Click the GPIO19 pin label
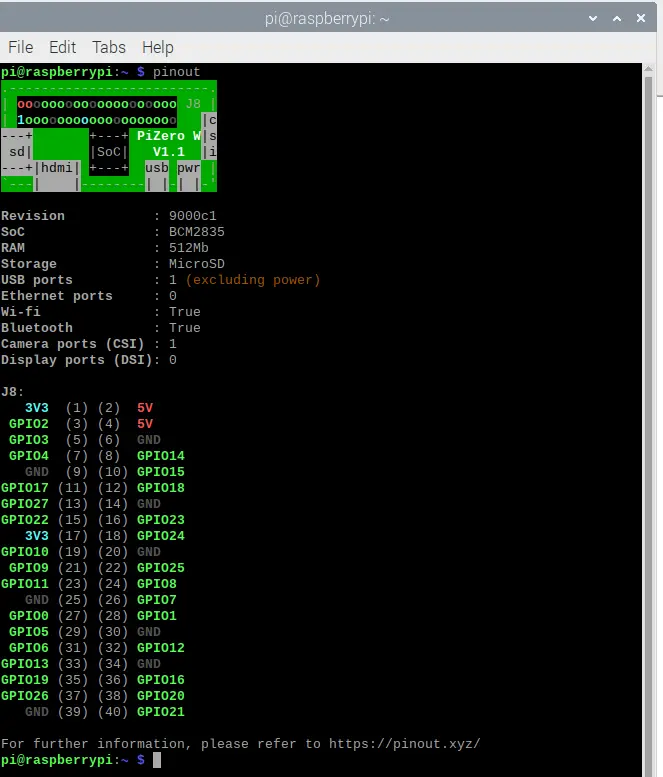The image size is (663, 777). tap(25, 679)
